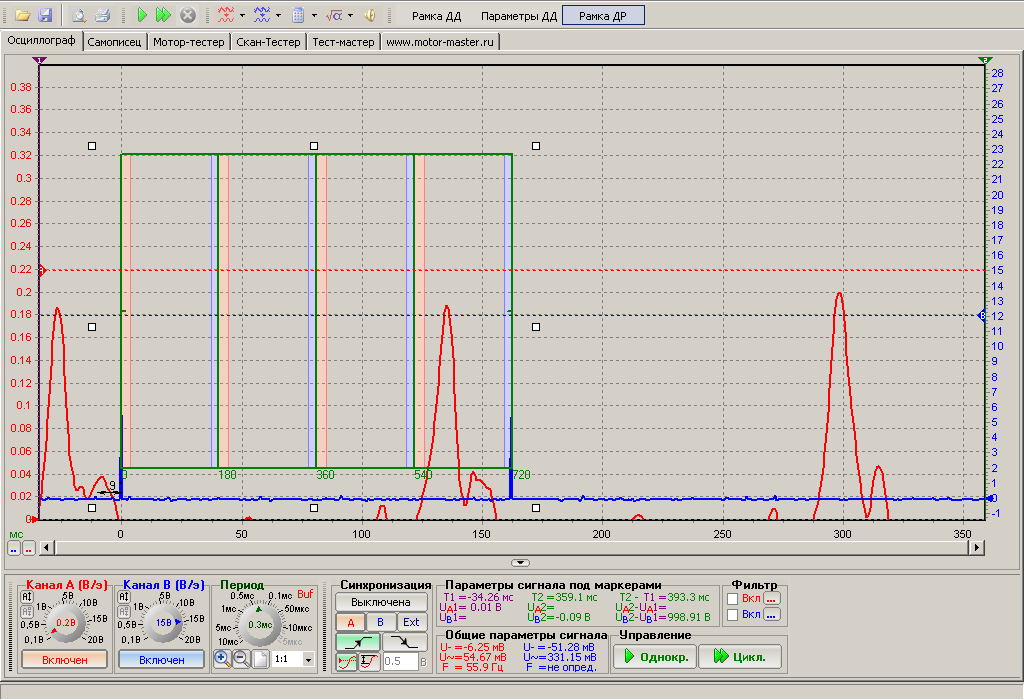Image resolution: width=1024 pixels, height=700 pixels.
Task: Click the red dotted button under the time axis
Action: (29, 549)
